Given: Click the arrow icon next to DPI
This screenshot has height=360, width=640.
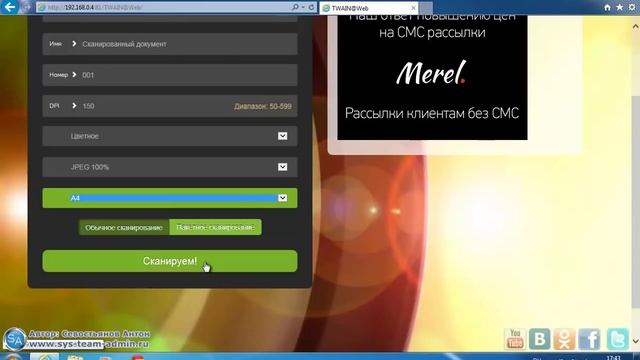Looking at the screenshot, I should [74, 106].
